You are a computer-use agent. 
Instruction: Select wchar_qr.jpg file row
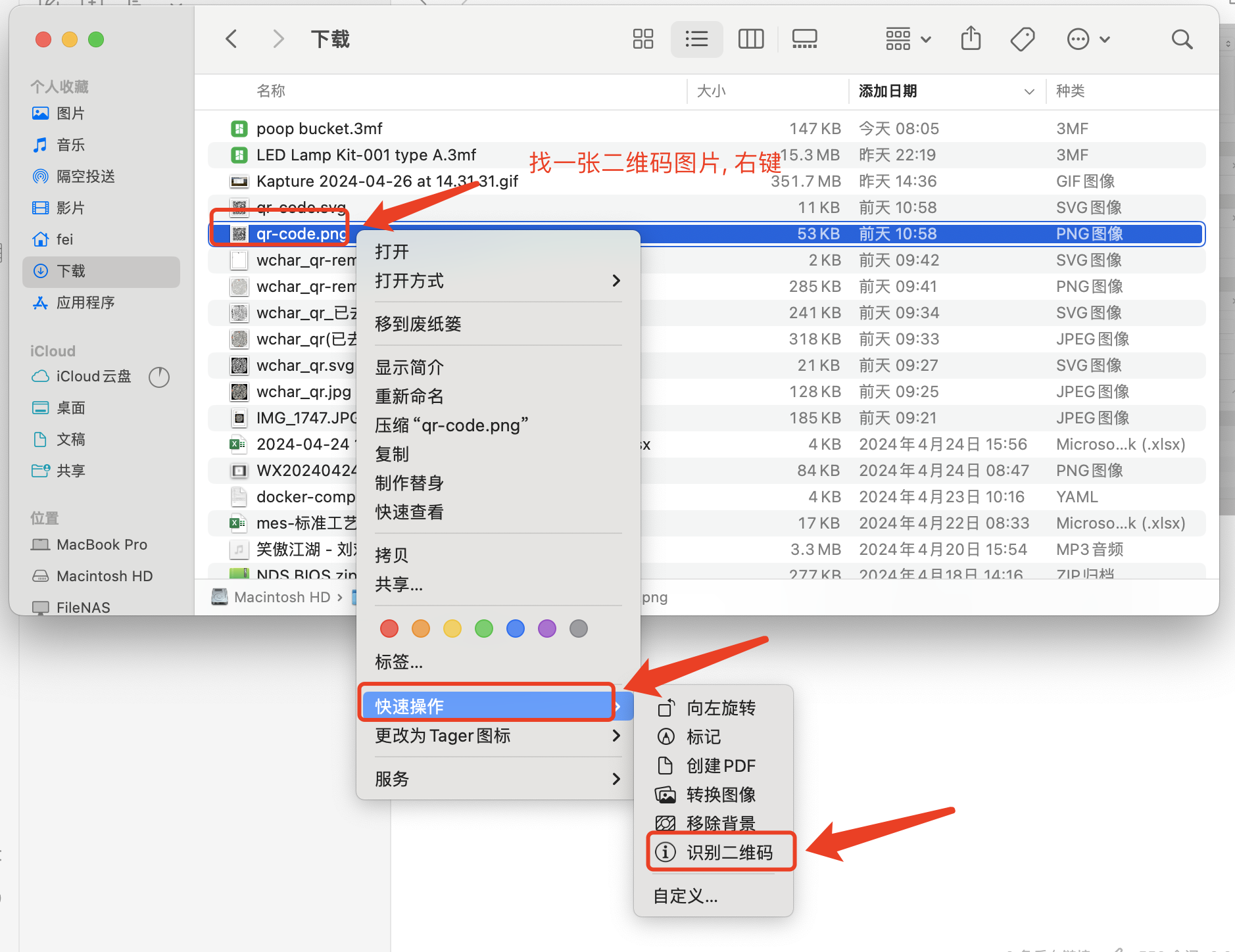tap(706, 392)
